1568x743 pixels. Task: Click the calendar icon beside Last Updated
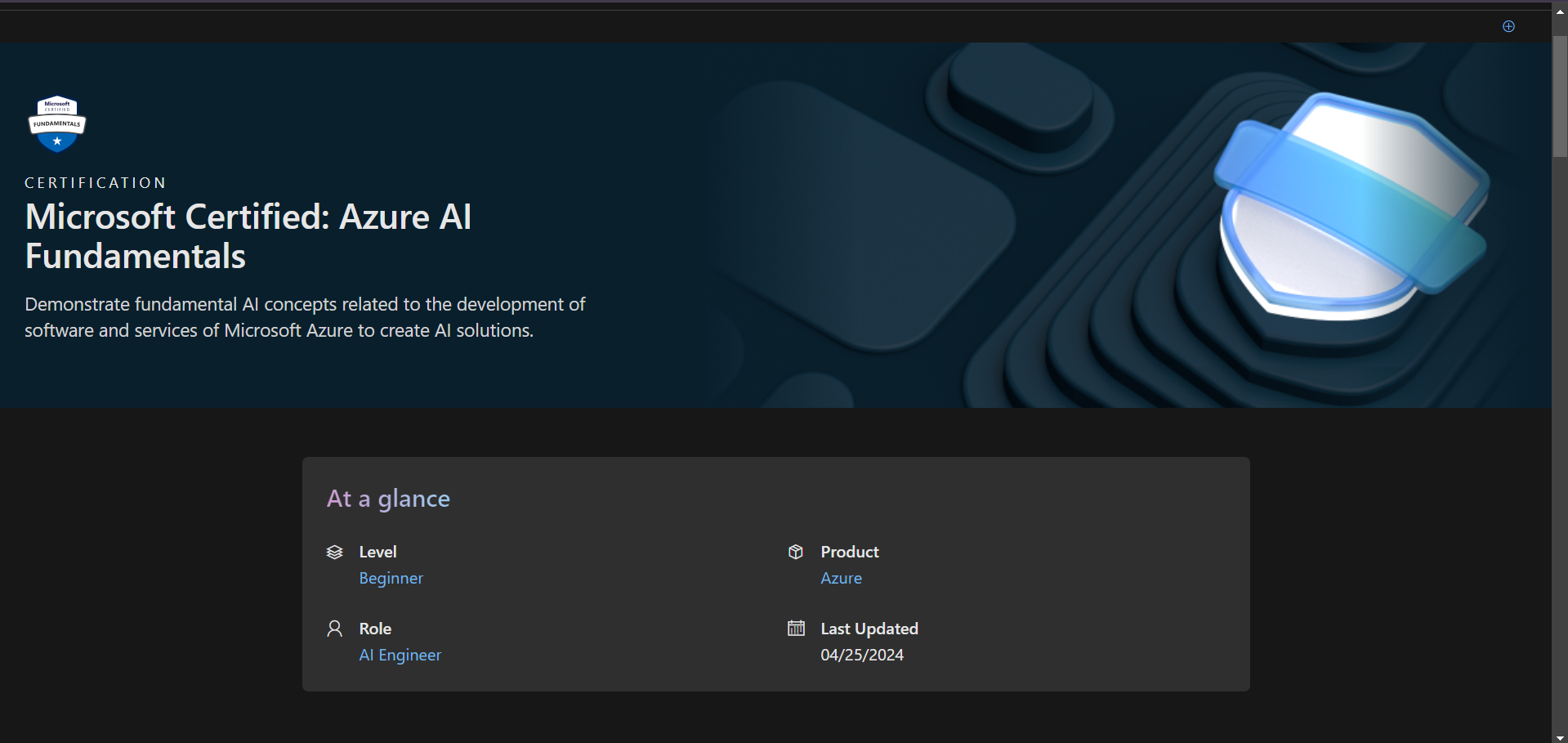796,628
